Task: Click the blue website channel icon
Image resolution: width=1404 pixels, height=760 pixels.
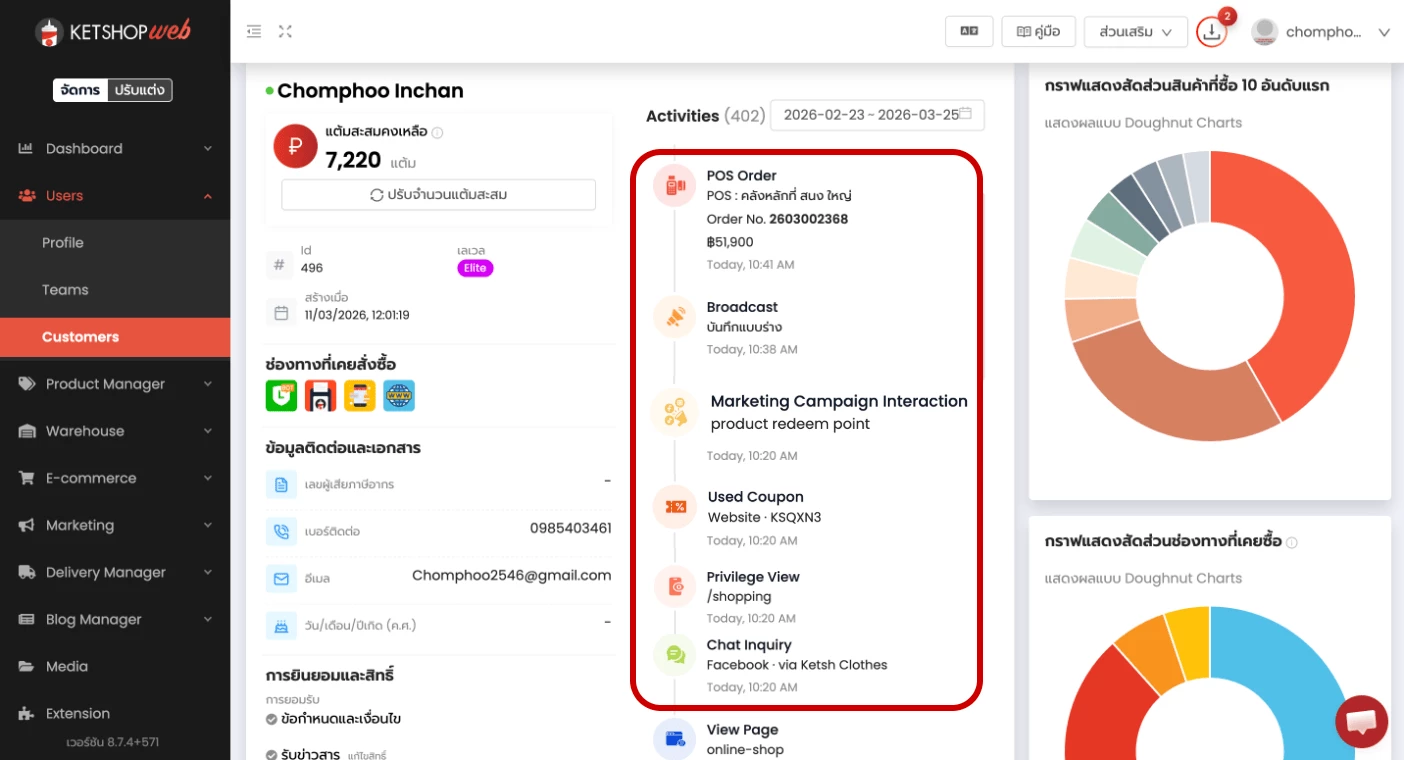Action: point(399,395)
